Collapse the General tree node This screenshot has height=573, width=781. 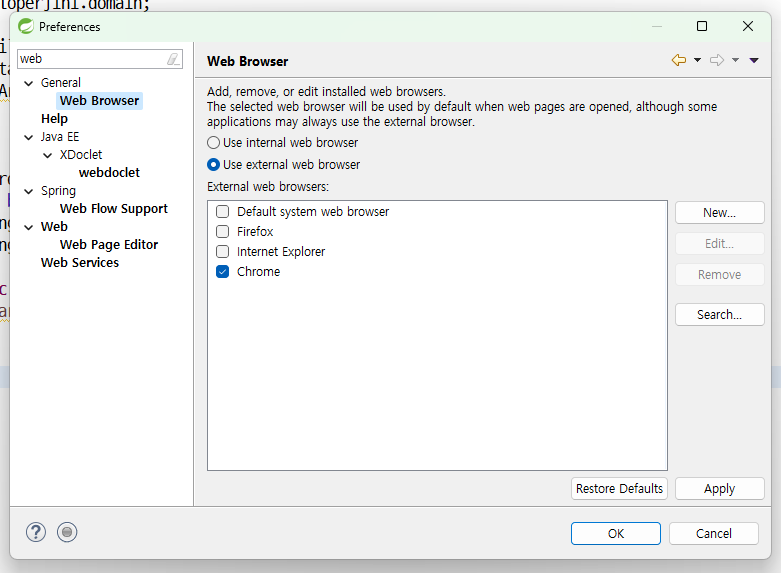pyautogui.click(x=29, y=83)
